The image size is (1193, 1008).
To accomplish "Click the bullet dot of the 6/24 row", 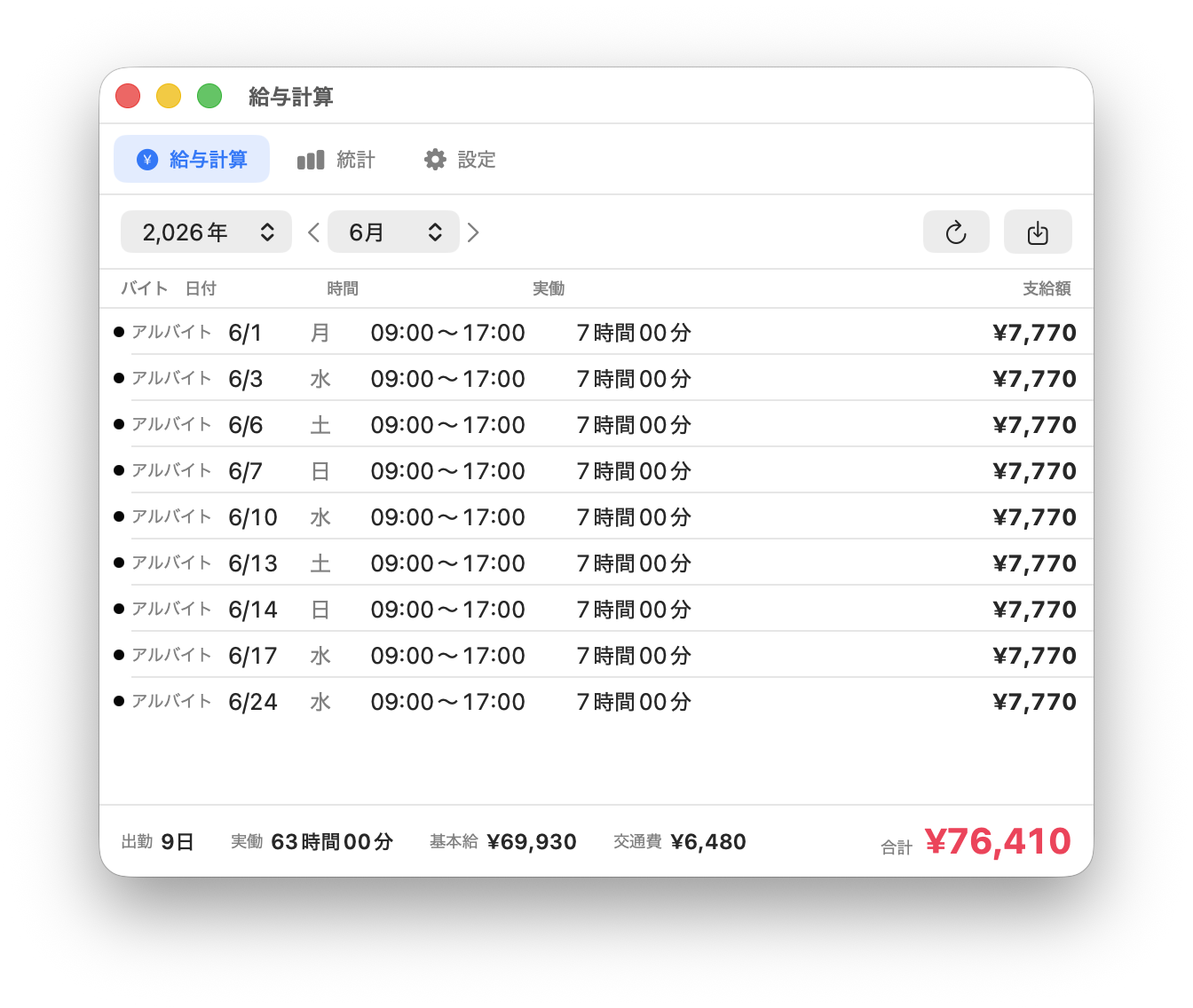I will point(119,701).
